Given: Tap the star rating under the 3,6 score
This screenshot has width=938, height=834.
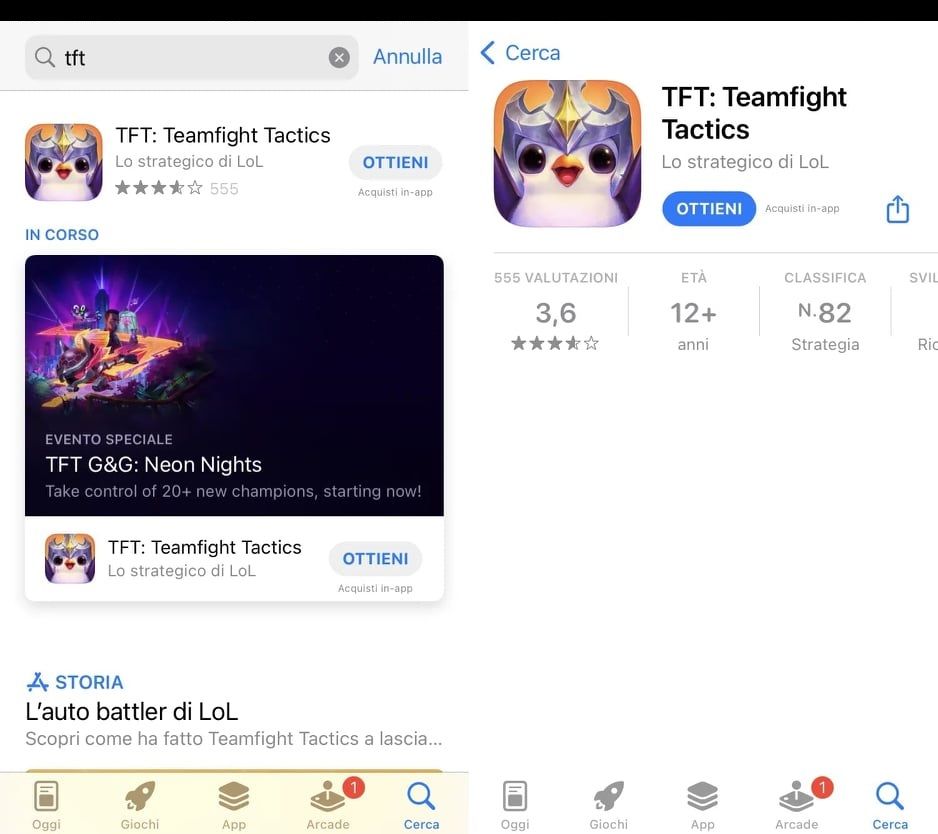Looking at the screenshot, I should tap(555, 343).
